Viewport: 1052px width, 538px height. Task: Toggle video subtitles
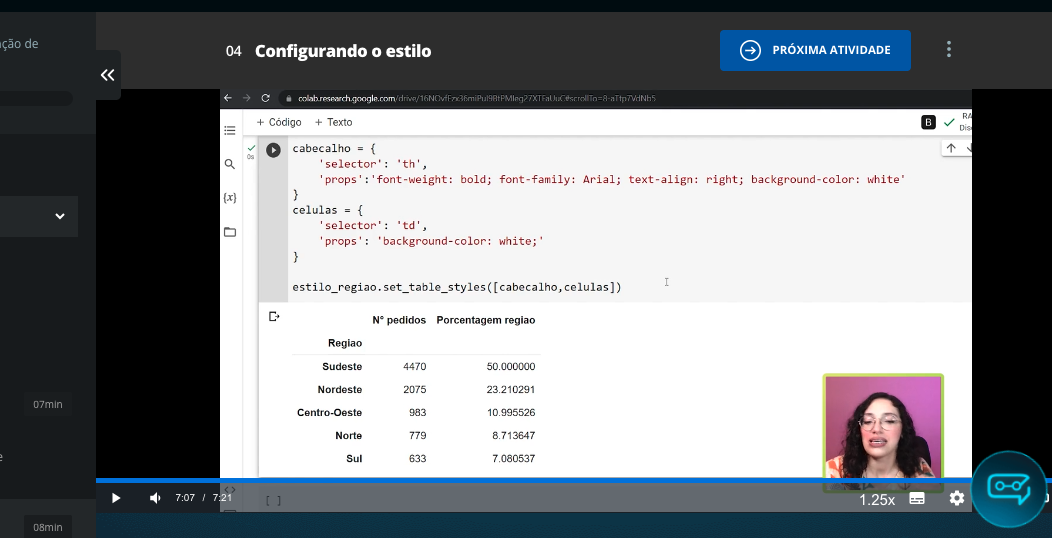tap(918, 498)
